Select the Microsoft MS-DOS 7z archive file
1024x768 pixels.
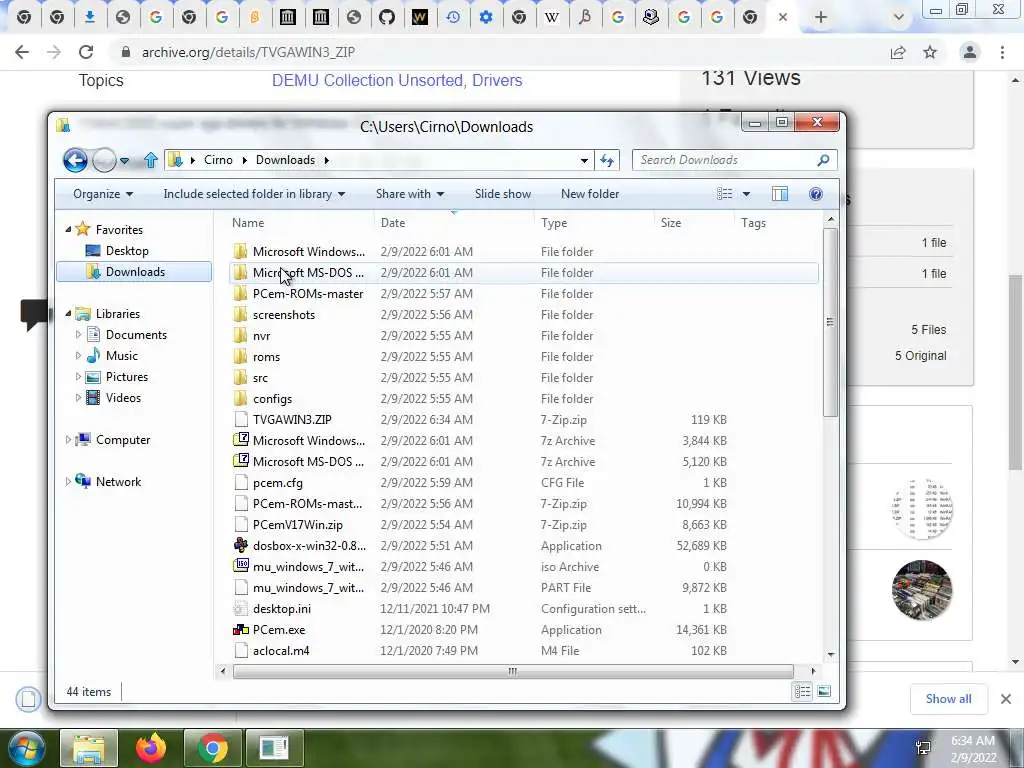click(x=524, y=462)
